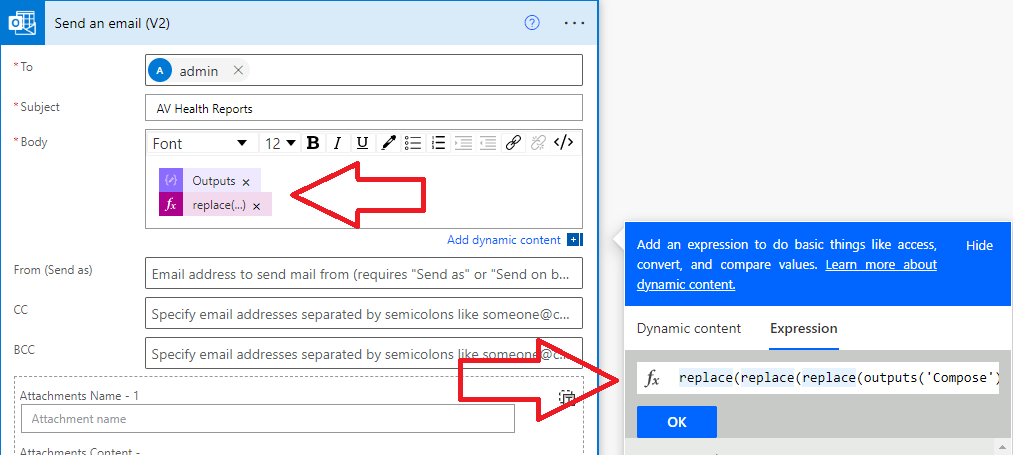This screenshot has width=1013, height=455.
Task: Open the action's ellipsis menu
Action: [574, 23]
